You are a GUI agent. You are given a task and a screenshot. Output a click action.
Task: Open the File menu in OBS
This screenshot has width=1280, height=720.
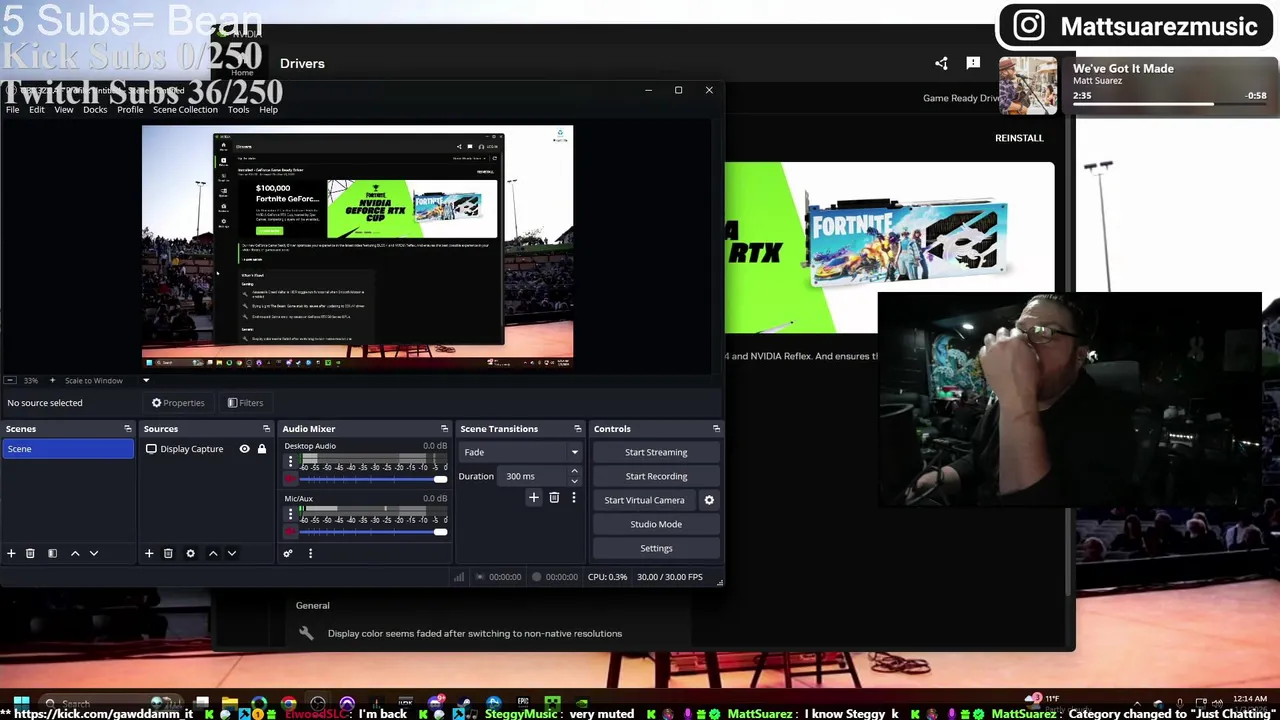pyautogui.click(x=12, y=110)
